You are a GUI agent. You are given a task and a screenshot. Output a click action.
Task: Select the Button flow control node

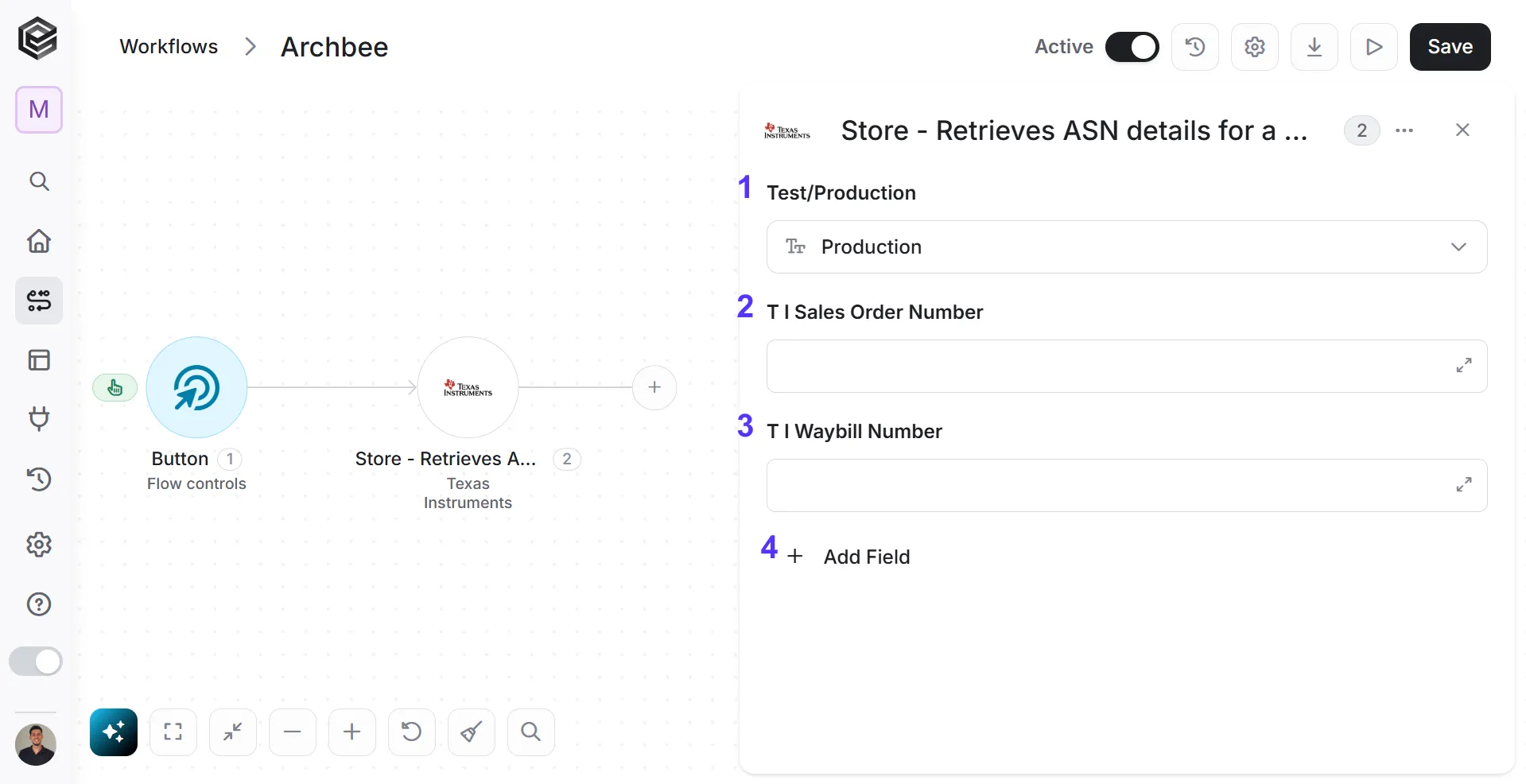[196, 387]
